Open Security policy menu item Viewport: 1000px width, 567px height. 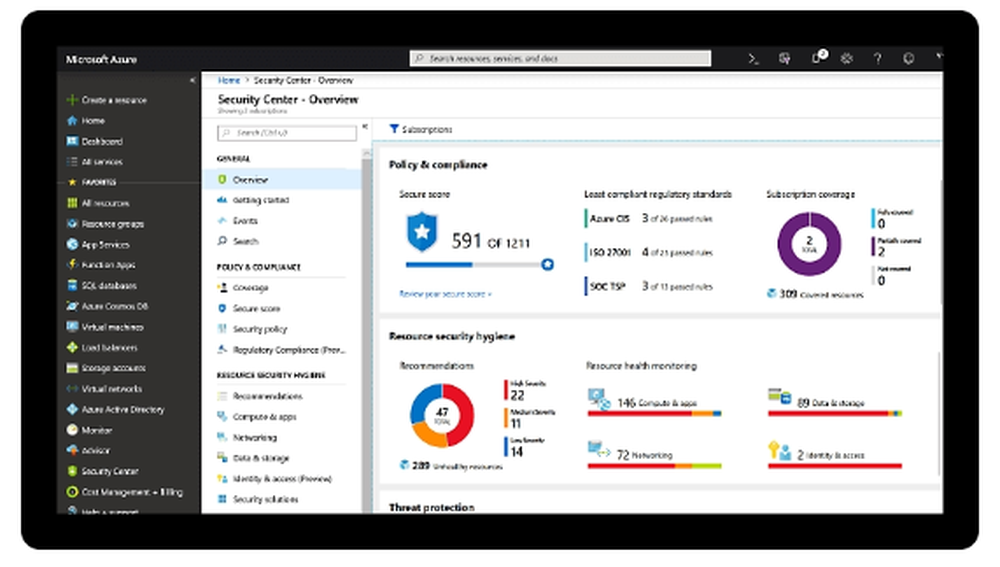pyautogui.click(x=253, y=329)
